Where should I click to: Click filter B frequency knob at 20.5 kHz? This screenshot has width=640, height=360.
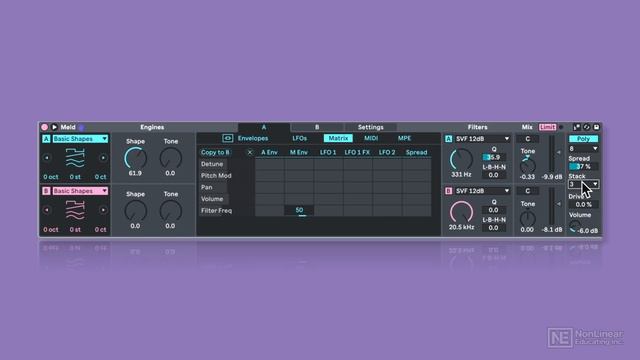tap(461, 212)
